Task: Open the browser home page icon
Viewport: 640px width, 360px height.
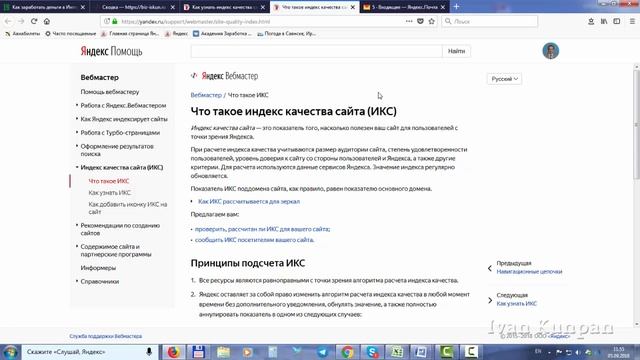Action: 47,21
